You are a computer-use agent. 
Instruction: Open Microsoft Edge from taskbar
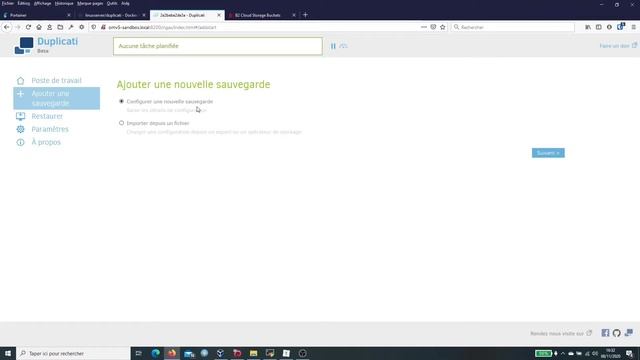coord(156,353)
